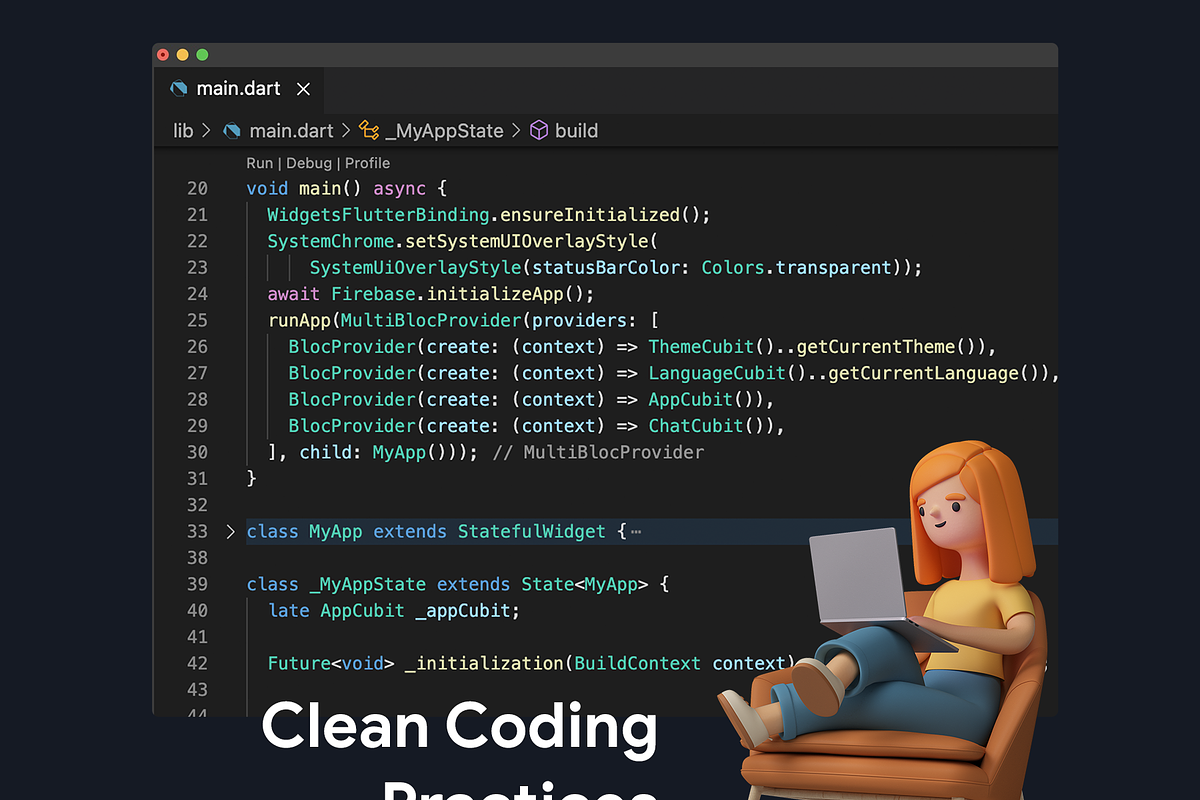Click the 'main' function name on line 20
This screenshot has width=1200, height=800.
[x=320, y=188]
